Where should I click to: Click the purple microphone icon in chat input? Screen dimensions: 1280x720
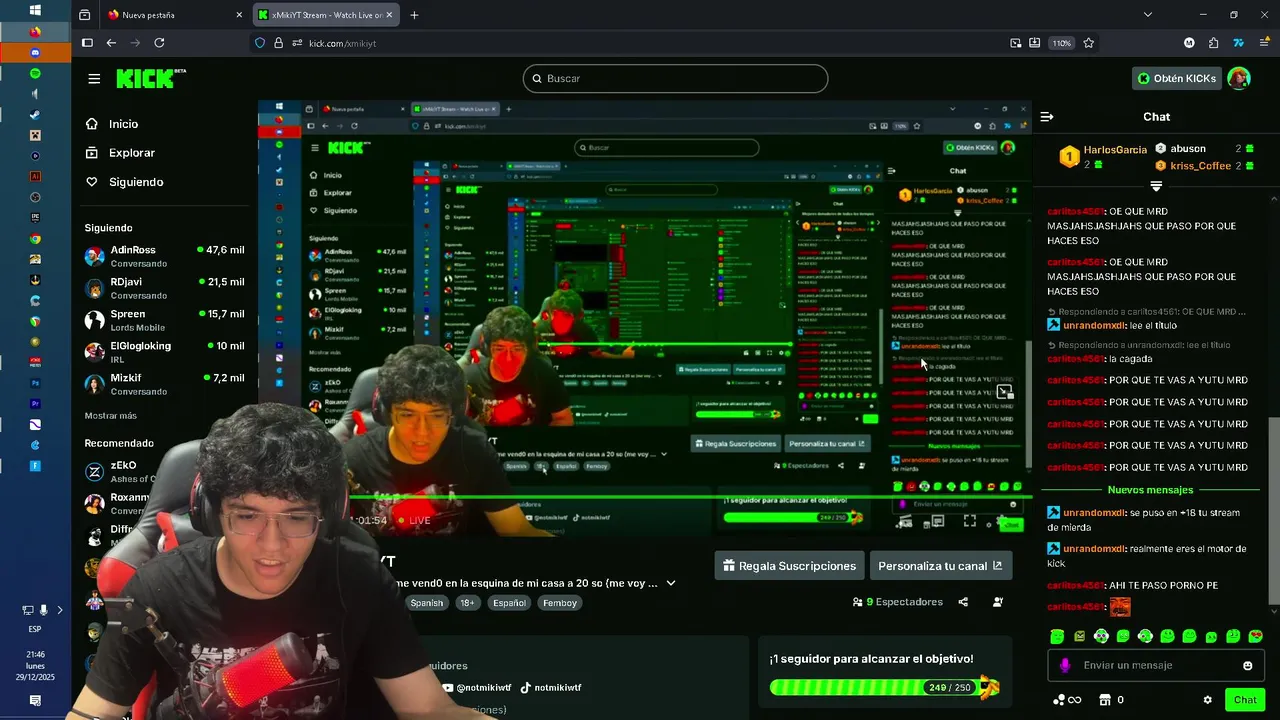click(x=1065, y=666)
